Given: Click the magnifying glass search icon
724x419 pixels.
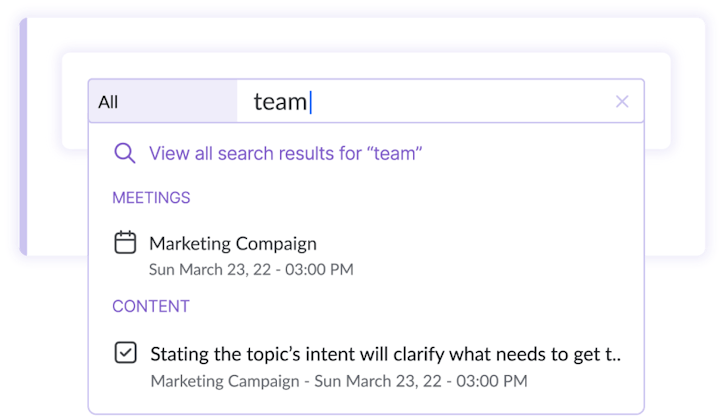Looking at the screenshot, I should coord(125,153).
